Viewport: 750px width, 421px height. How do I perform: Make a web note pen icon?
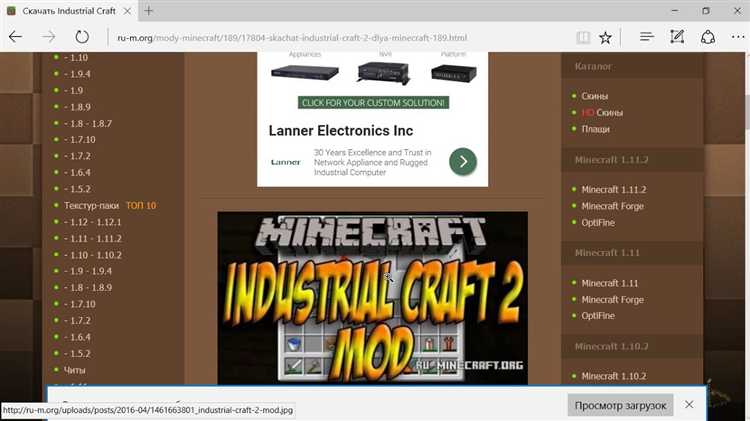coord(677,37)
